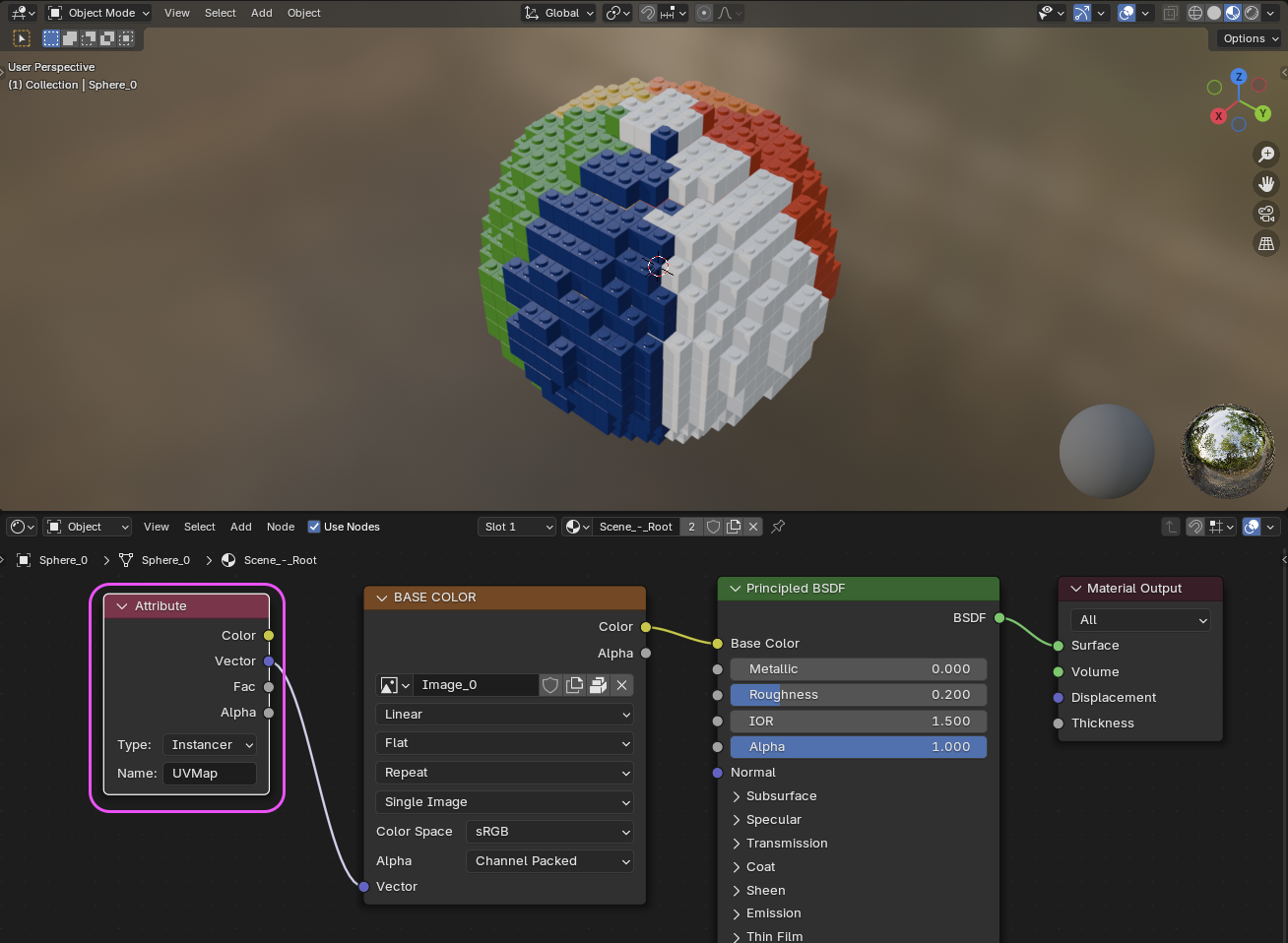Open the viewport shading options dropdown
Viewport: 1288px width, 943px height.
click(1271, 13)
